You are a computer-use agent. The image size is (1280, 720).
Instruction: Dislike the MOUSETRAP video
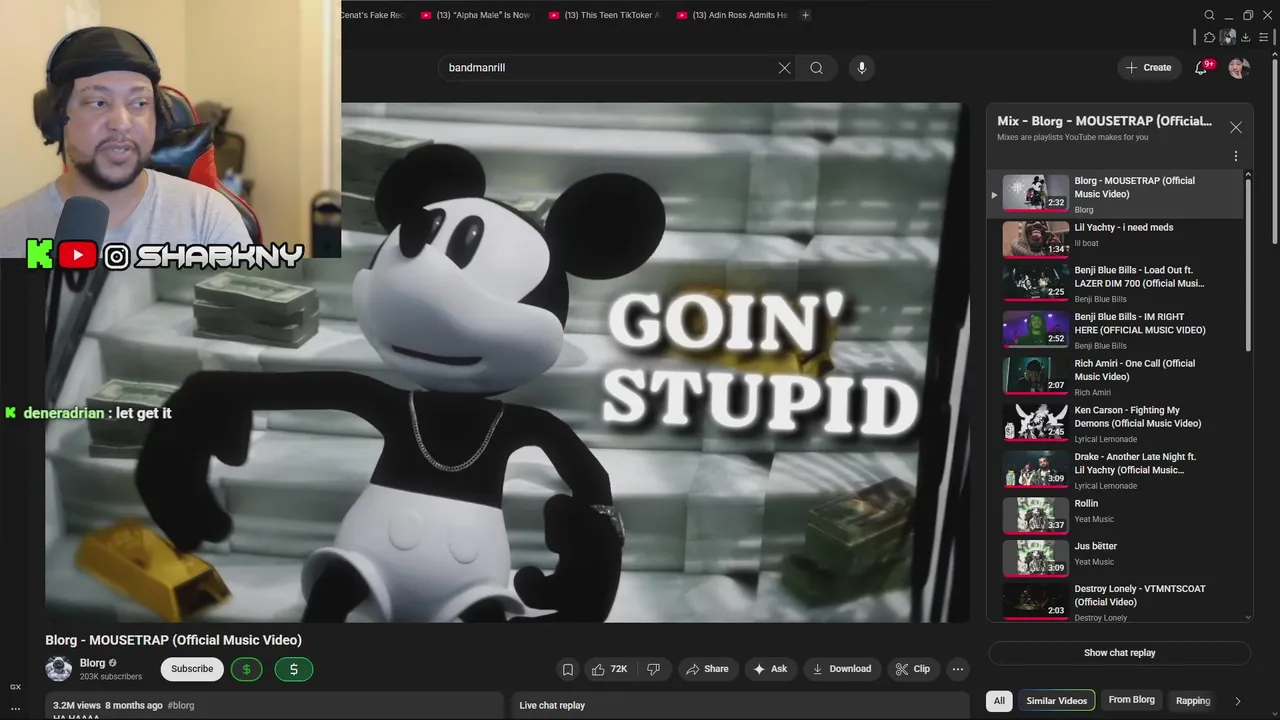tap(653, 669)
